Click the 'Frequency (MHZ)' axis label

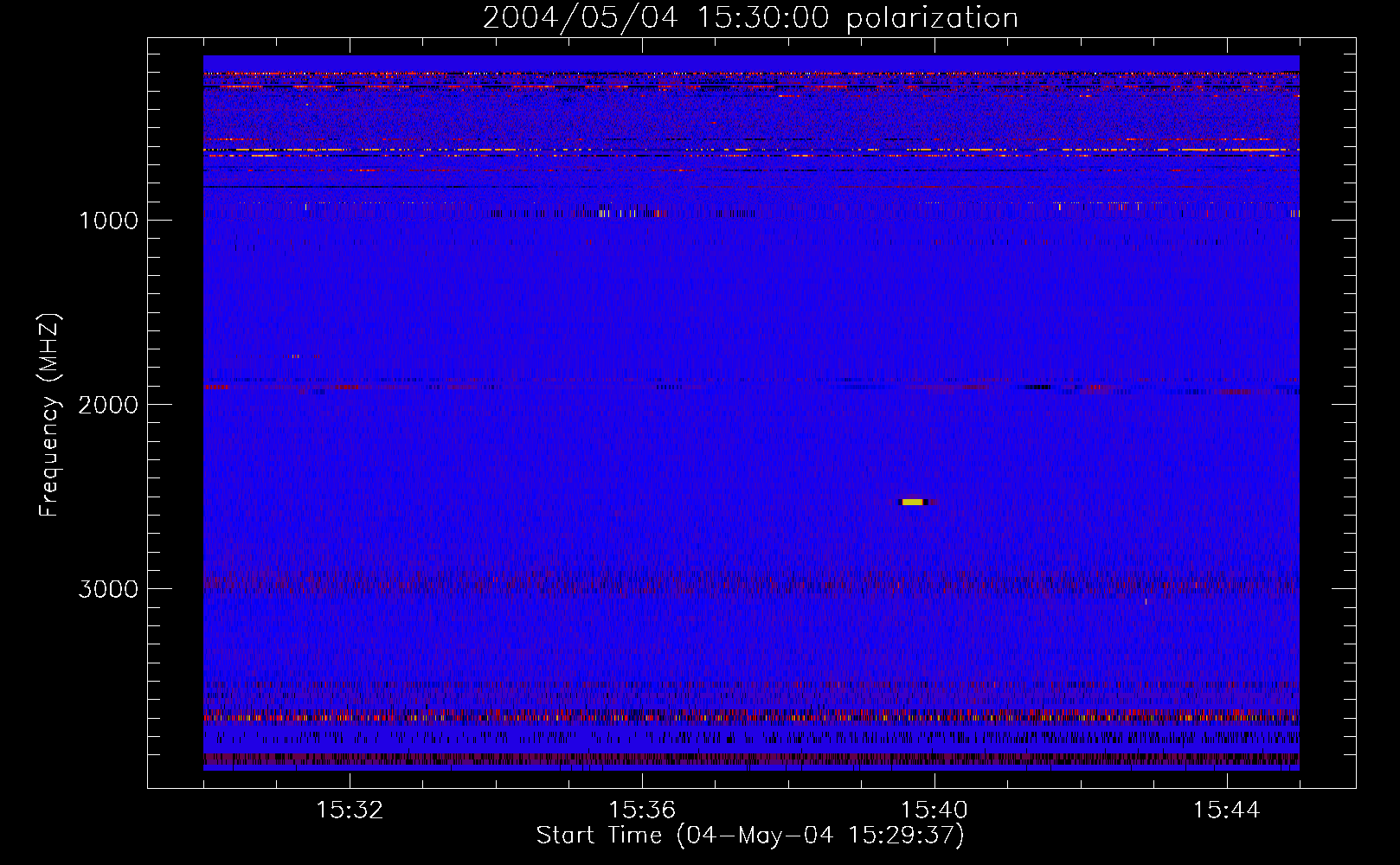[49, 415]
